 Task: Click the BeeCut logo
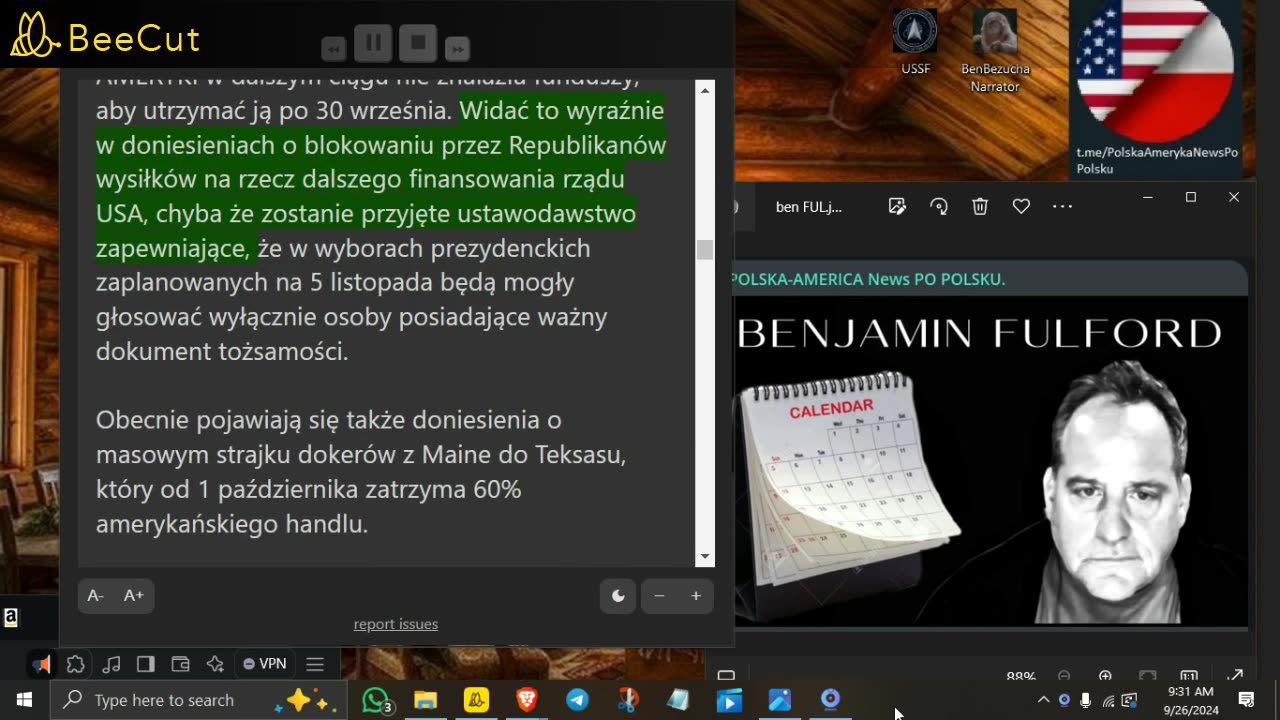pyautogui.click(x=105, y=38)
